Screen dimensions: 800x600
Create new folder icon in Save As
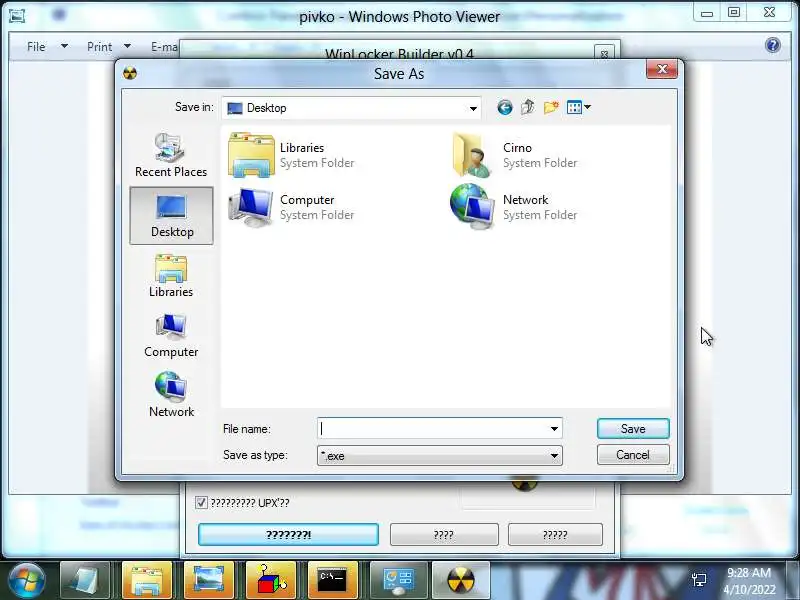tap(551, 107)
